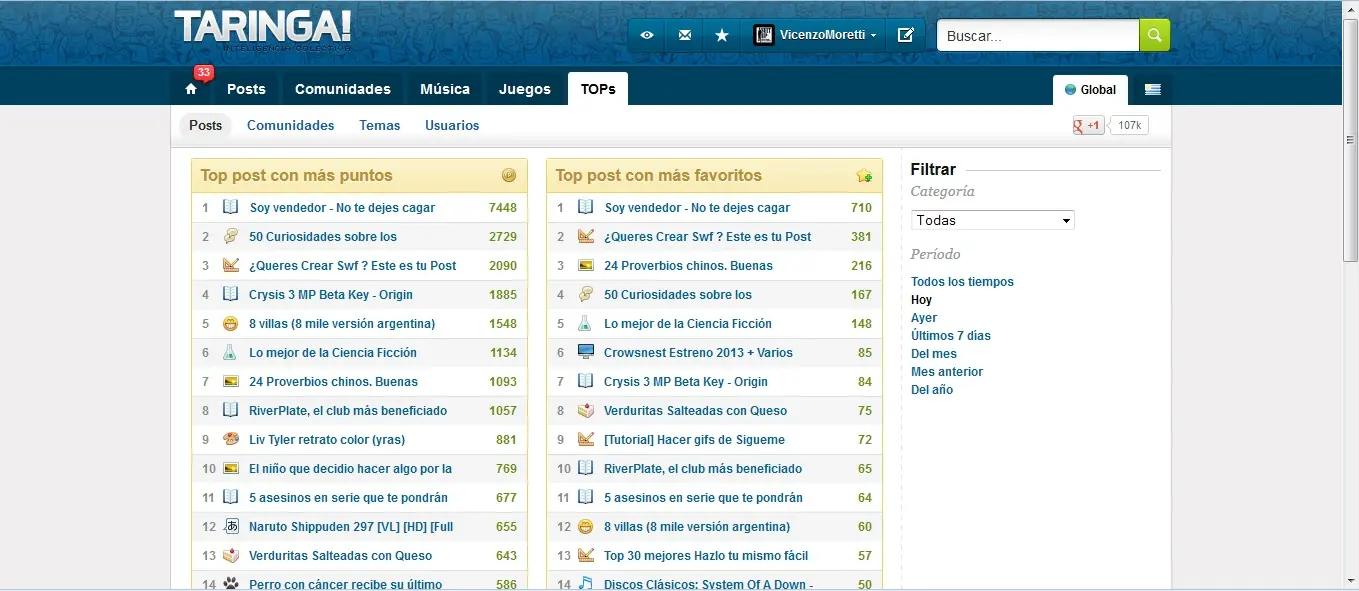Click the scrollbar up arrow
This screenshot has height=591, width=1359.
(x=1350, y=9)
